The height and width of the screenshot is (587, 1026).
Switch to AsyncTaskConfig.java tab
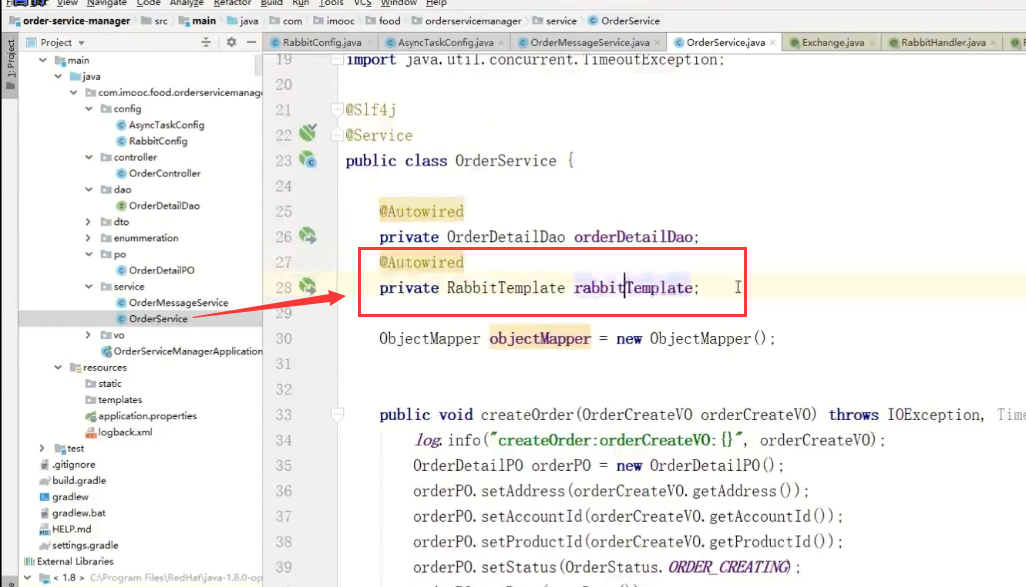coord(445,43)
